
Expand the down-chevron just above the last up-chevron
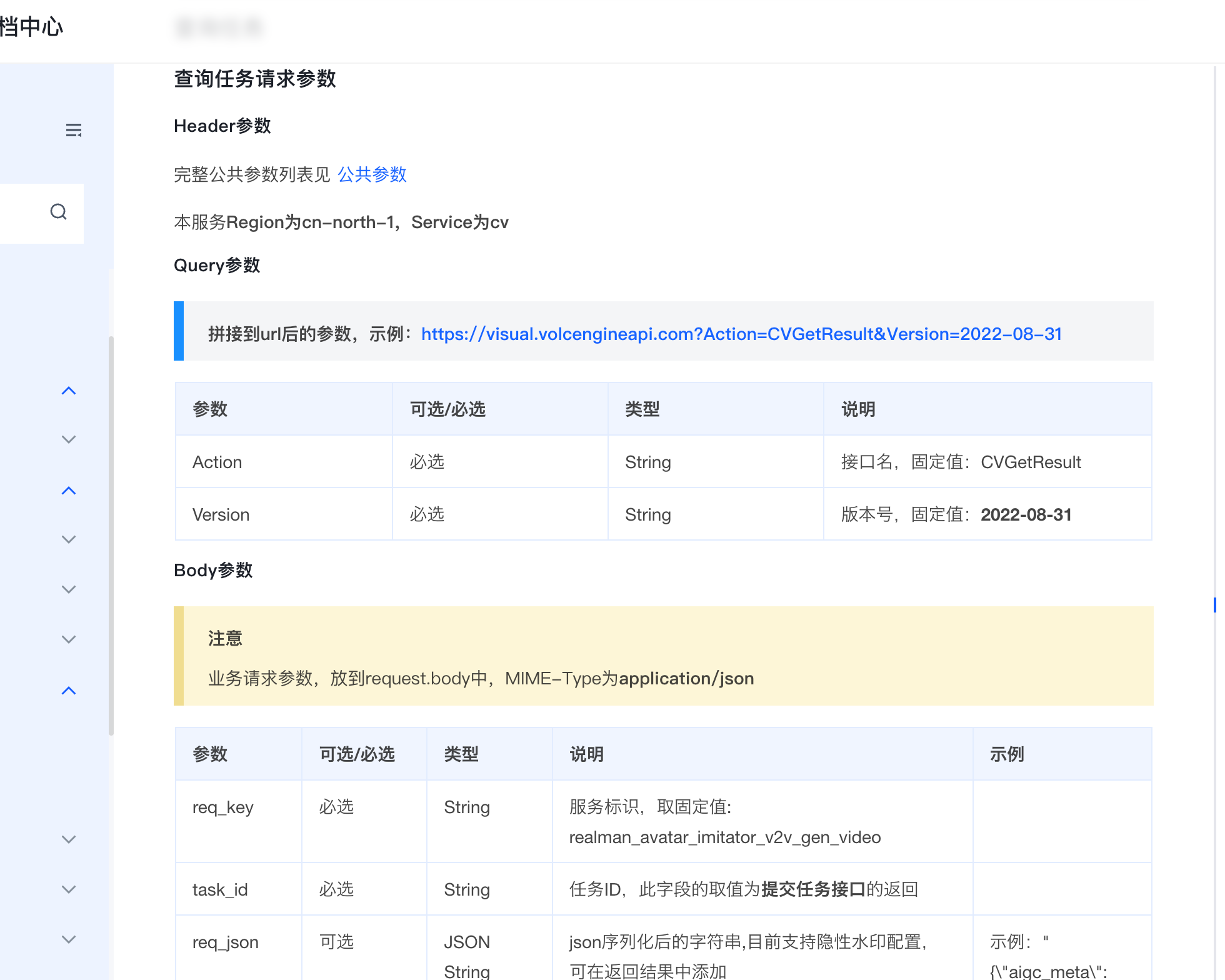point(69,639)
